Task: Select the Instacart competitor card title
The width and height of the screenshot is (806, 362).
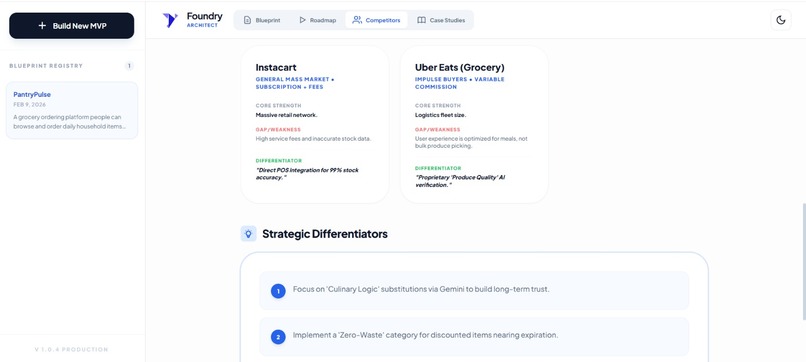Action: [x=276, y=67]
